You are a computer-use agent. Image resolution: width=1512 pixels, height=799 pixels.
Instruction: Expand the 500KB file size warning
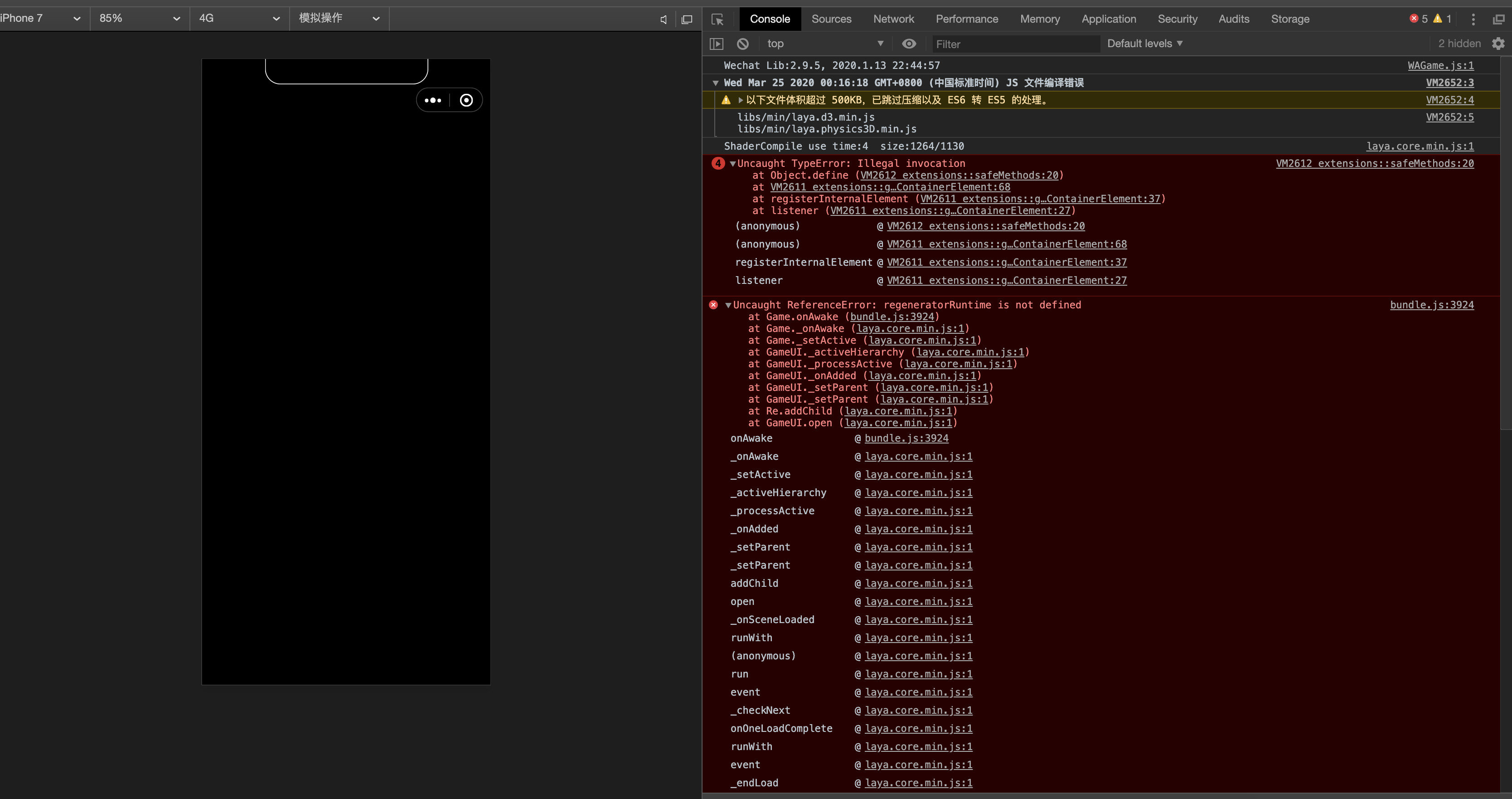click(x=740, y=100)
